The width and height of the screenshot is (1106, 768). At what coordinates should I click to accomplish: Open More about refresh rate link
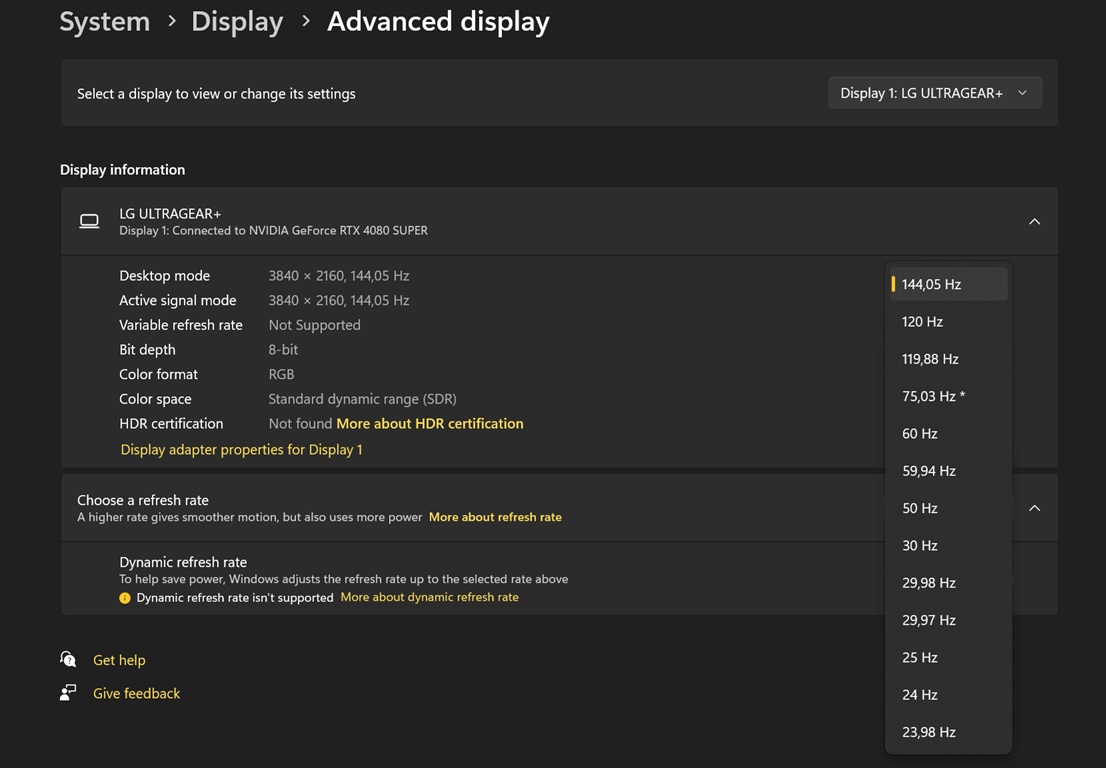(495, 517)
